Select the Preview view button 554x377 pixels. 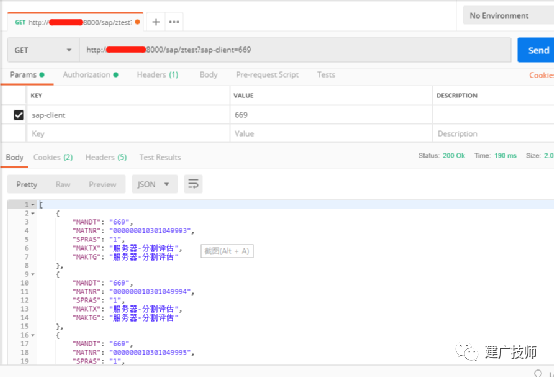pos(102,184)
